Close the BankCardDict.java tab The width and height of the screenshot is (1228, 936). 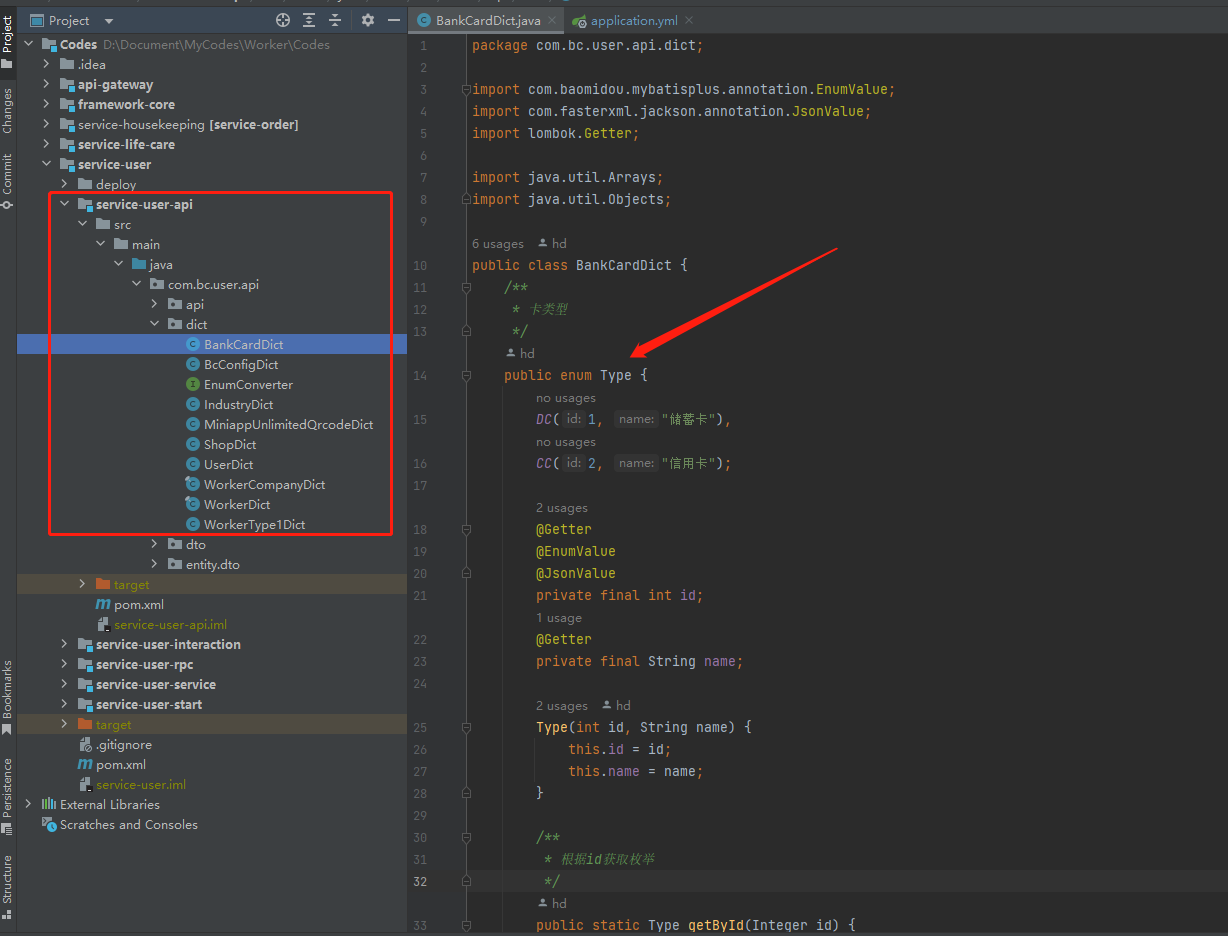pyautogui.click(x=552, y=20)
